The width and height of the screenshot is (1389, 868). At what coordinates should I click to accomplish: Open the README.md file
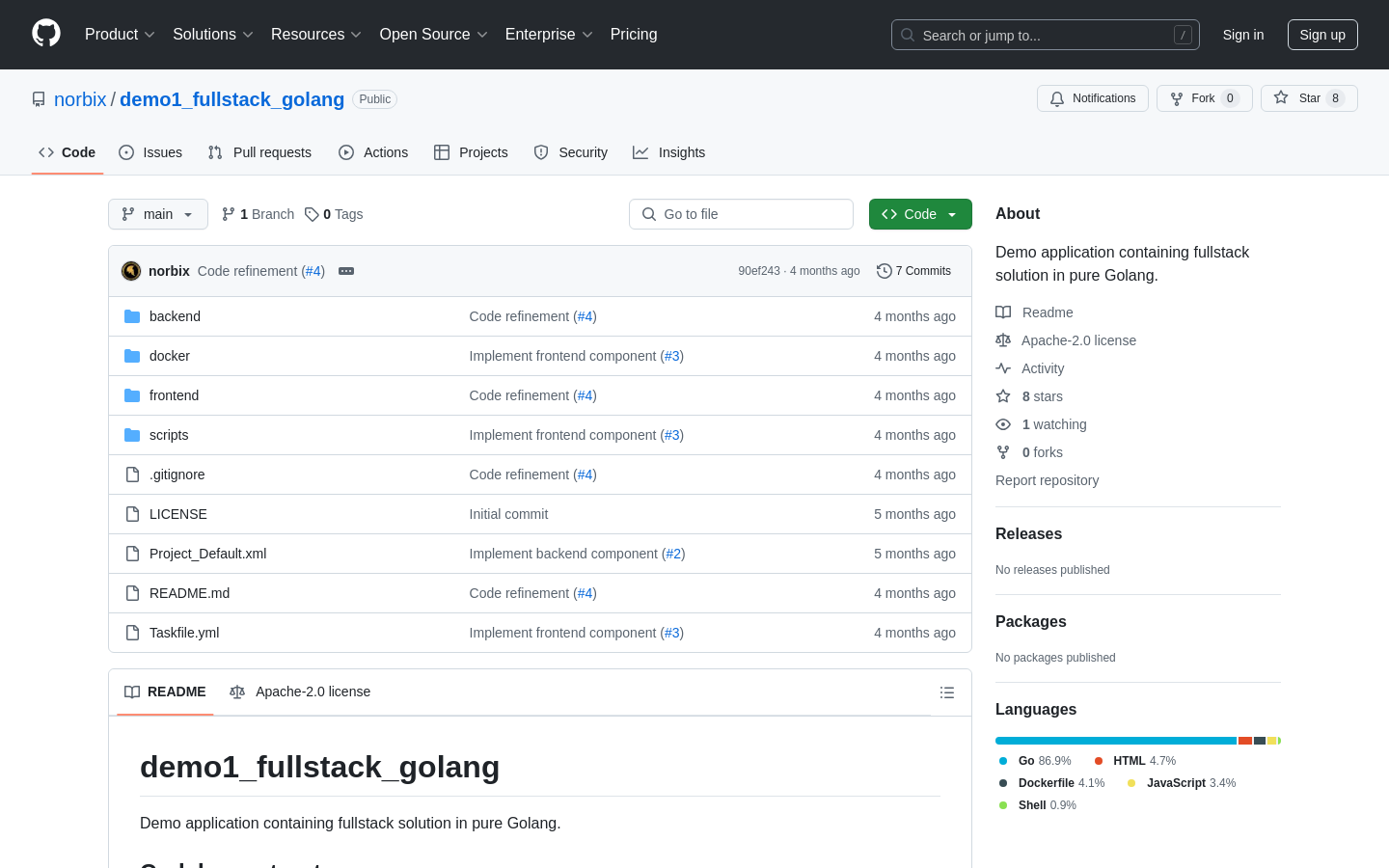pos(189,593)
